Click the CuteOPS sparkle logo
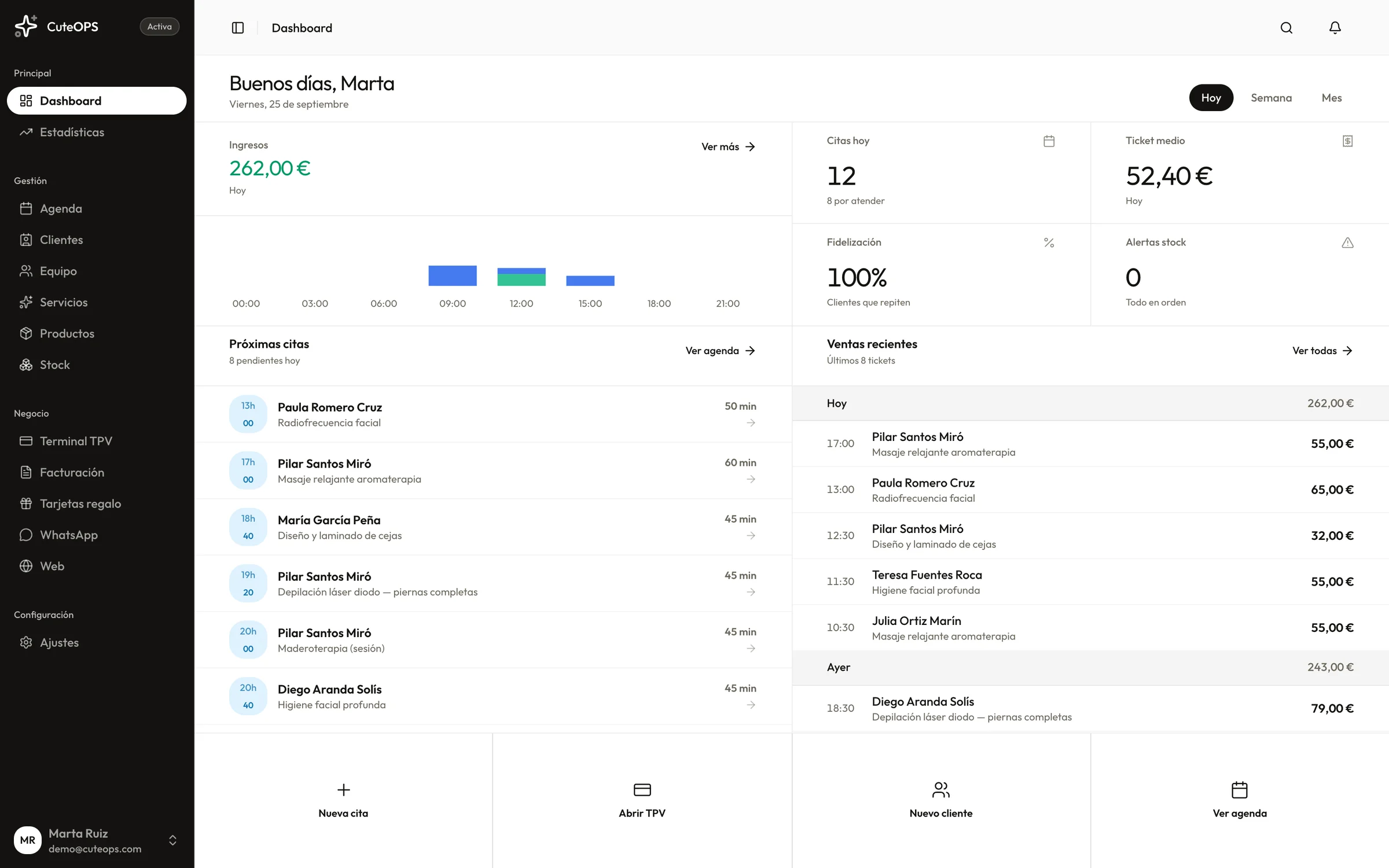This screenshot has width=1389, height=868. tap(26, 26)
